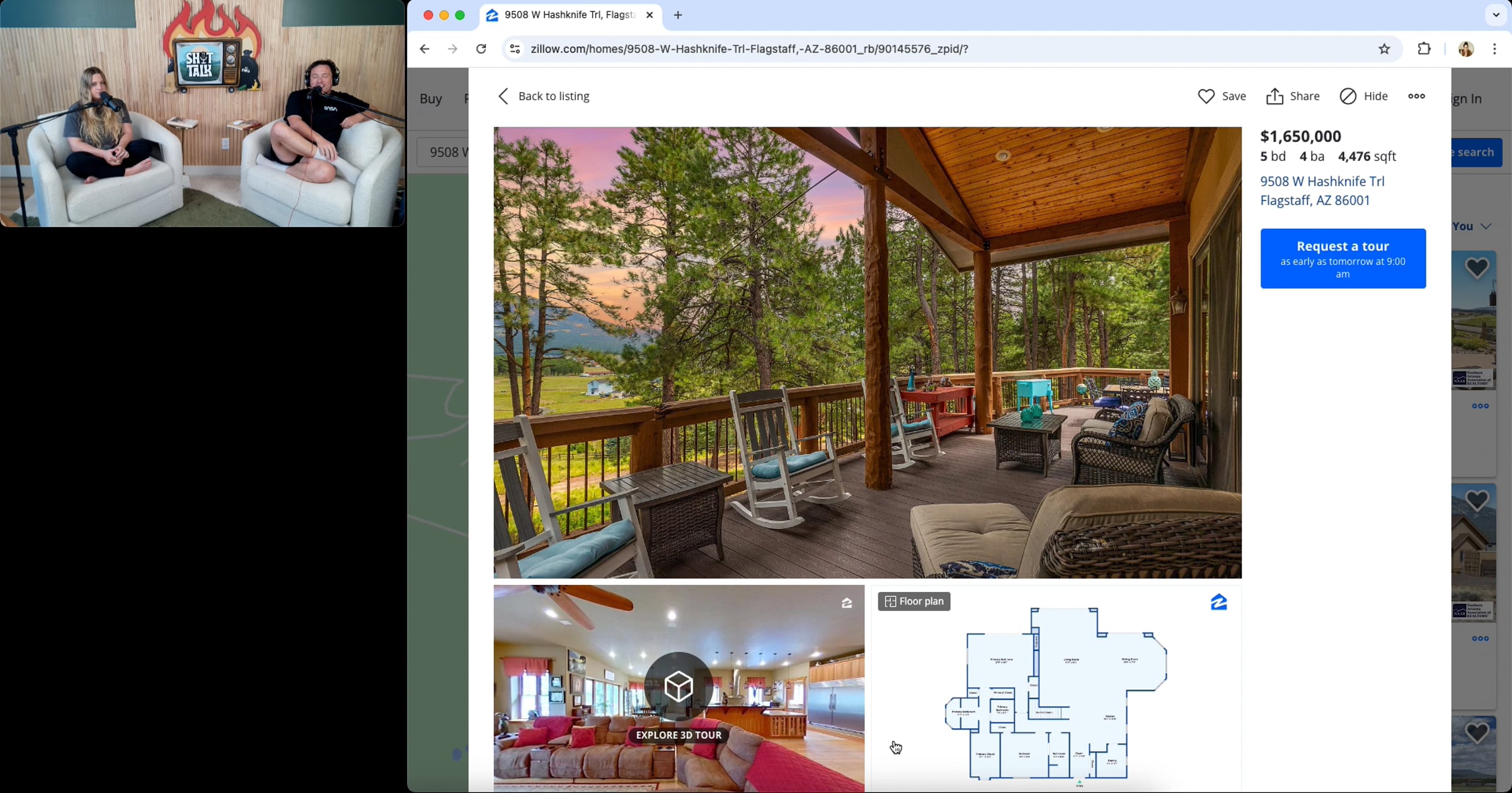Reload the page with refresh icon
Image resolution: width=1512 pixels, height=793 pixels.
coord(481,49)
